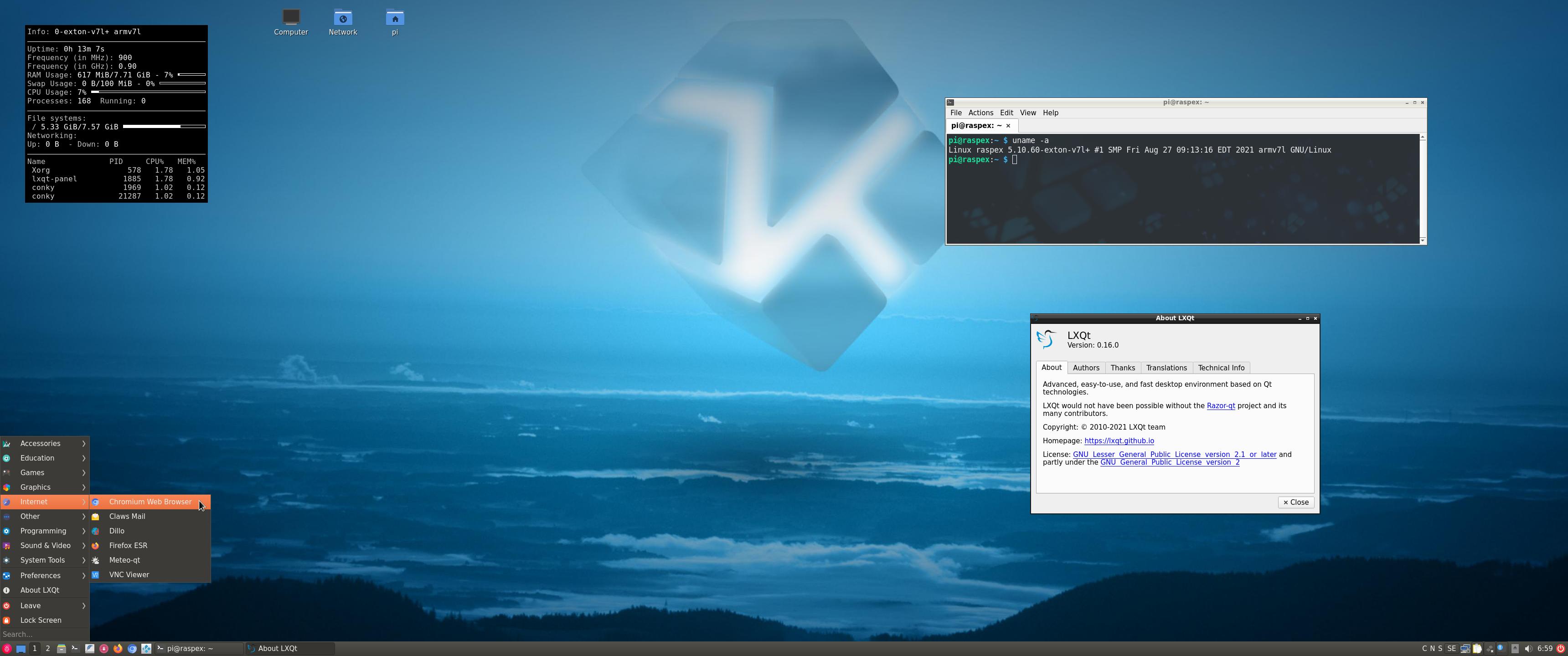Select Firefox ESR from Internet submenu
The height and width of the screenshot is (656, 1568).
tap(127, 545)
